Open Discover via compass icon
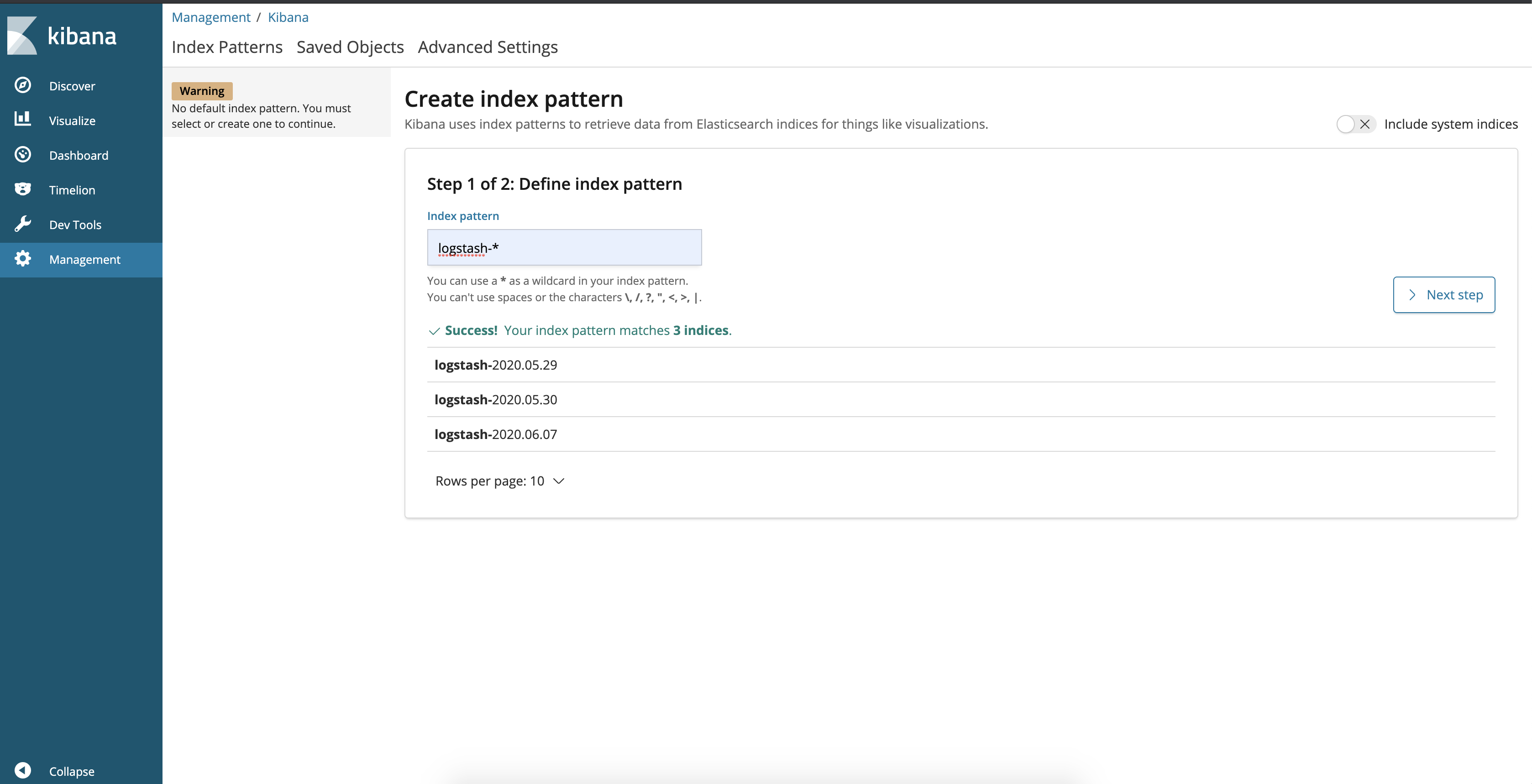The width and height of the screenshot is (1532, 784). (x=23, y=86)
